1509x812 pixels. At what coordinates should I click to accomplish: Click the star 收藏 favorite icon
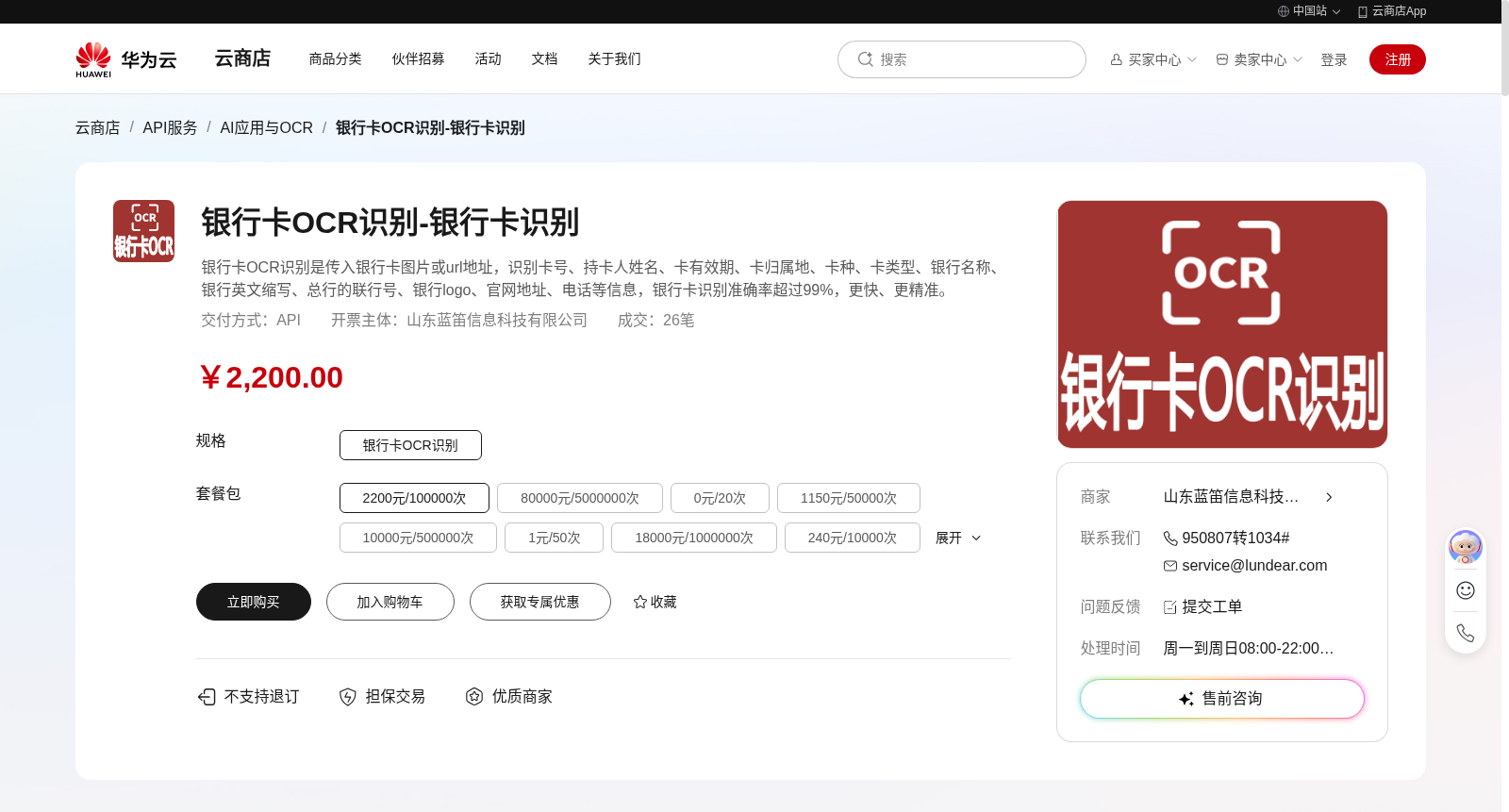coord(640,602)
